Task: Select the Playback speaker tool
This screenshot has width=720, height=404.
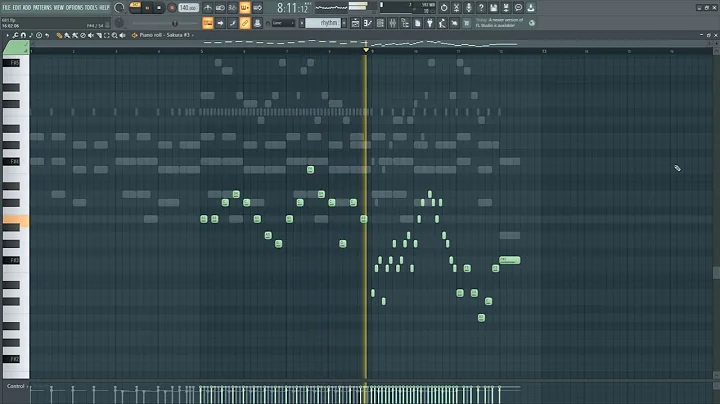Action: 122,35
